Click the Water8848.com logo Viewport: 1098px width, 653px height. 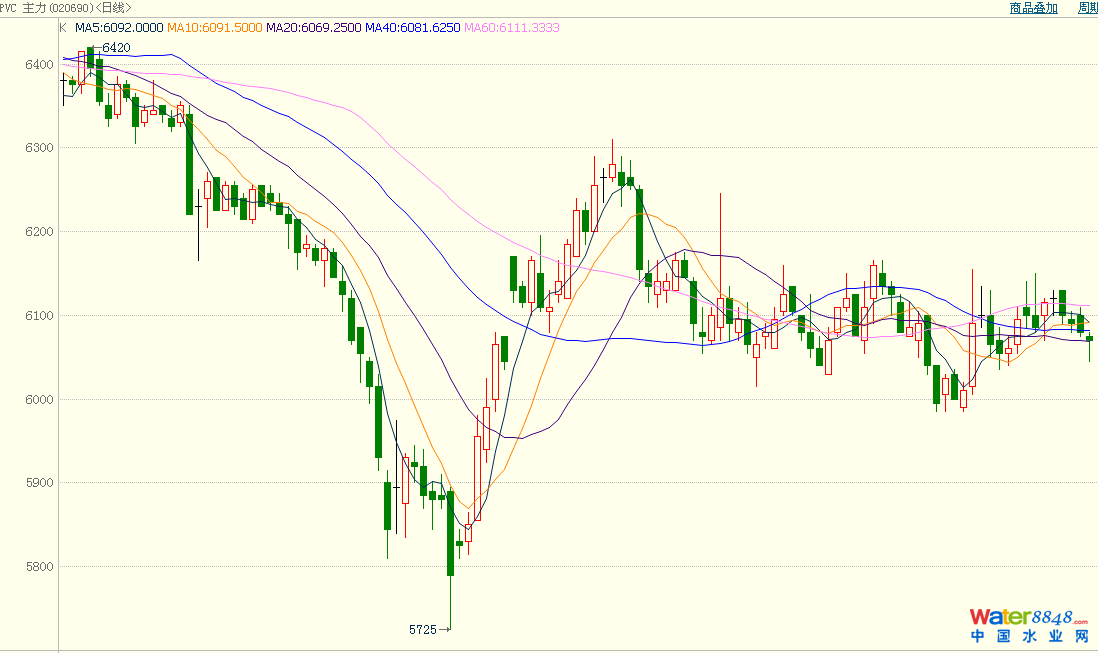[1029, 616]
